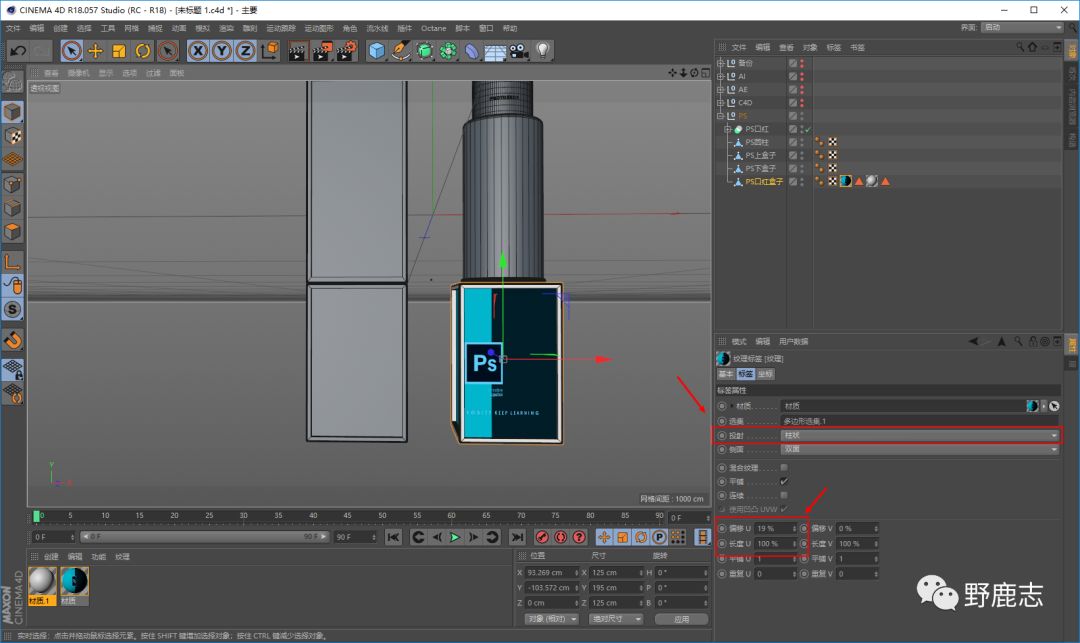Viewport: 1080px width, 643px height.
Task: Click the camera object icon
Action: coord(519,51)
